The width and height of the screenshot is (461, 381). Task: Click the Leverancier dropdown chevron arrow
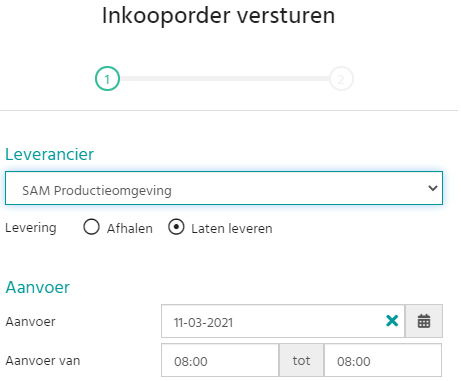point(433,188)
